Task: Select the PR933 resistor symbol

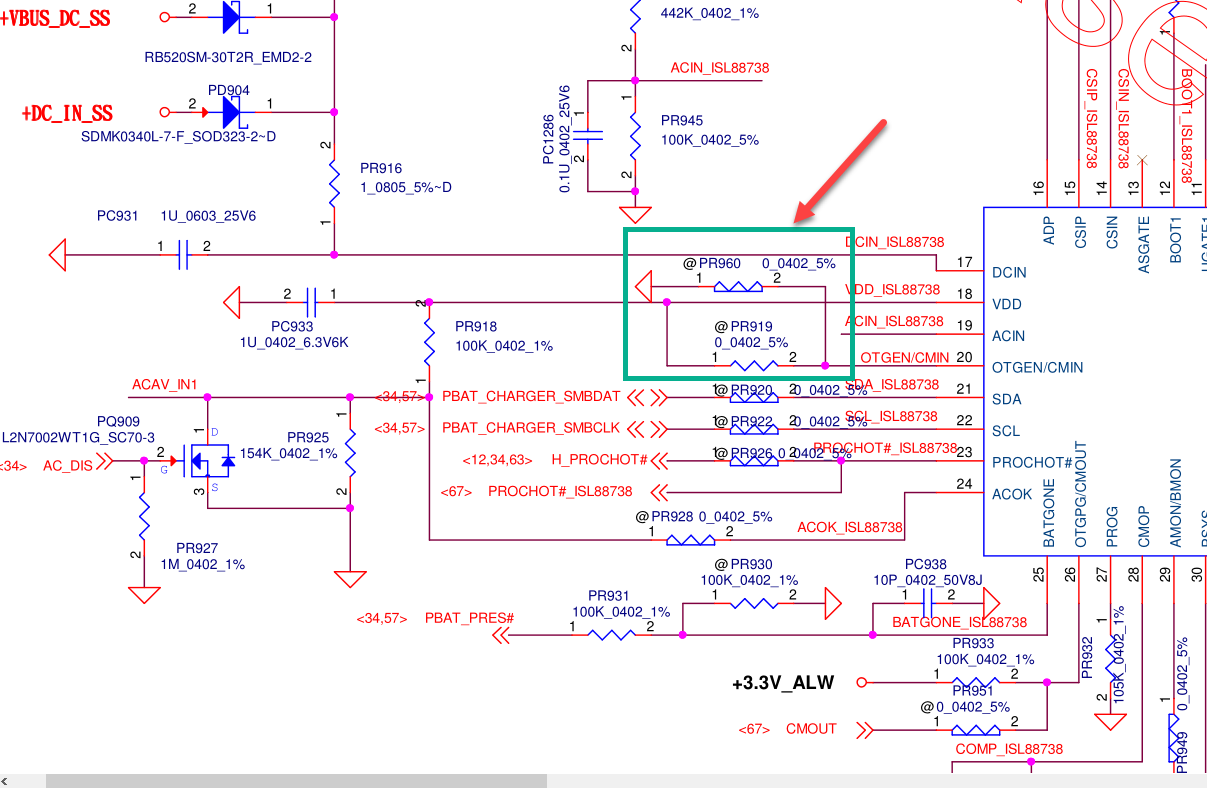Action: (x=974, y=682)
